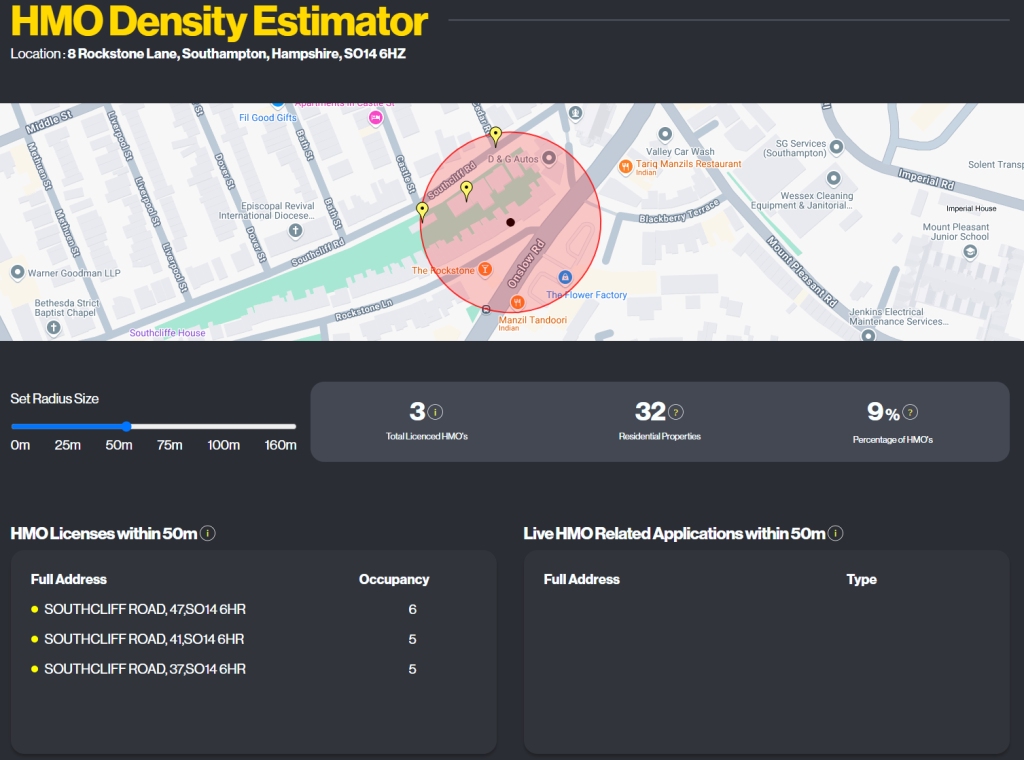Click black centre dot of search radius
Screen dimensions: 1024x760
point(511,223)
